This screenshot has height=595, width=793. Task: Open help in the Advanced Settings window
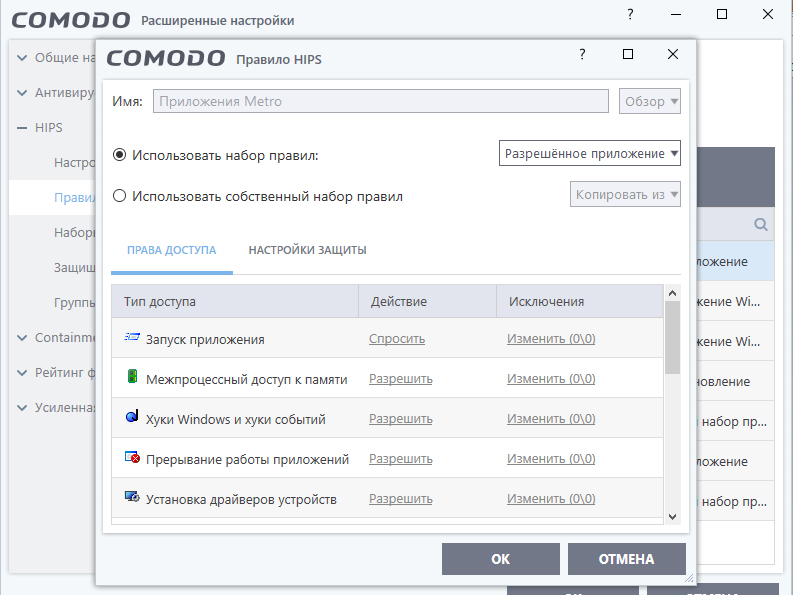click(630, 14)
